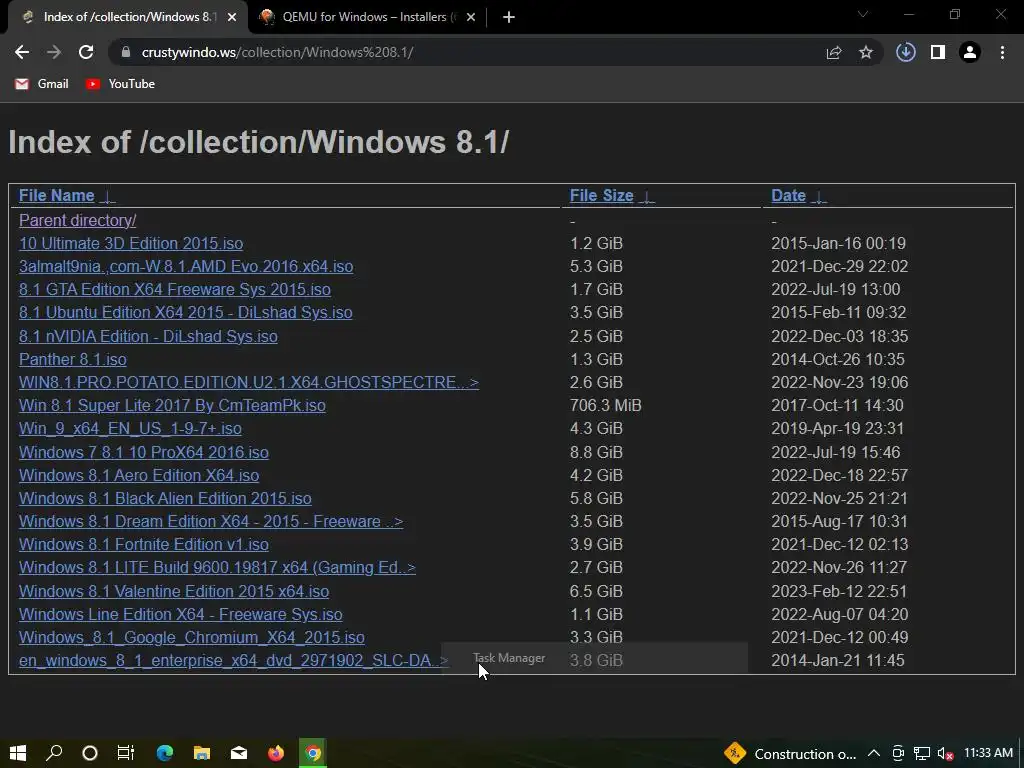The height and width of the screenshot is (768, 1024).
Task: Launch Microsoft Edge from the taskbar
Action: (x=165, y=753)
